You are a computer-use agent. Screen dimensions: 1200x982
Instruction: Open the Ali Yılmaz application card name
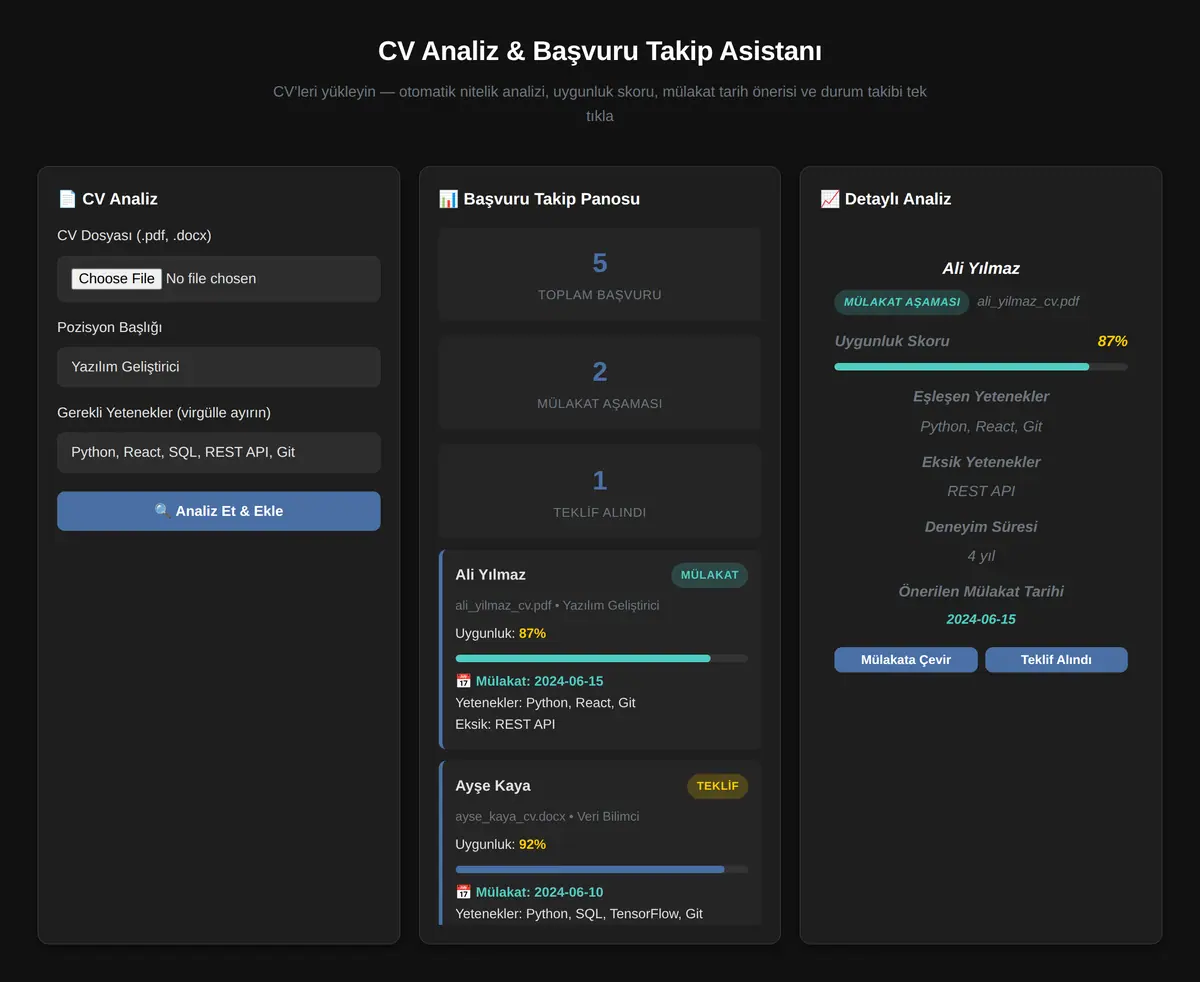tap(490, 575)
